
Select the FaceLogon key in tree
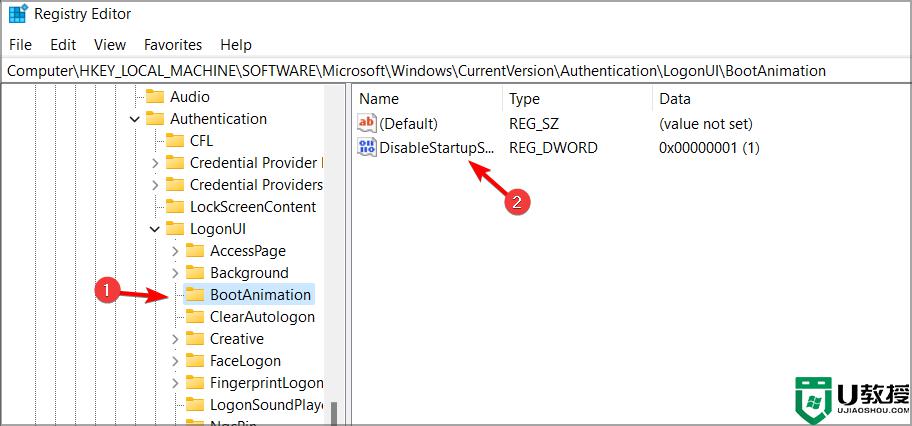tap(245, 361)
